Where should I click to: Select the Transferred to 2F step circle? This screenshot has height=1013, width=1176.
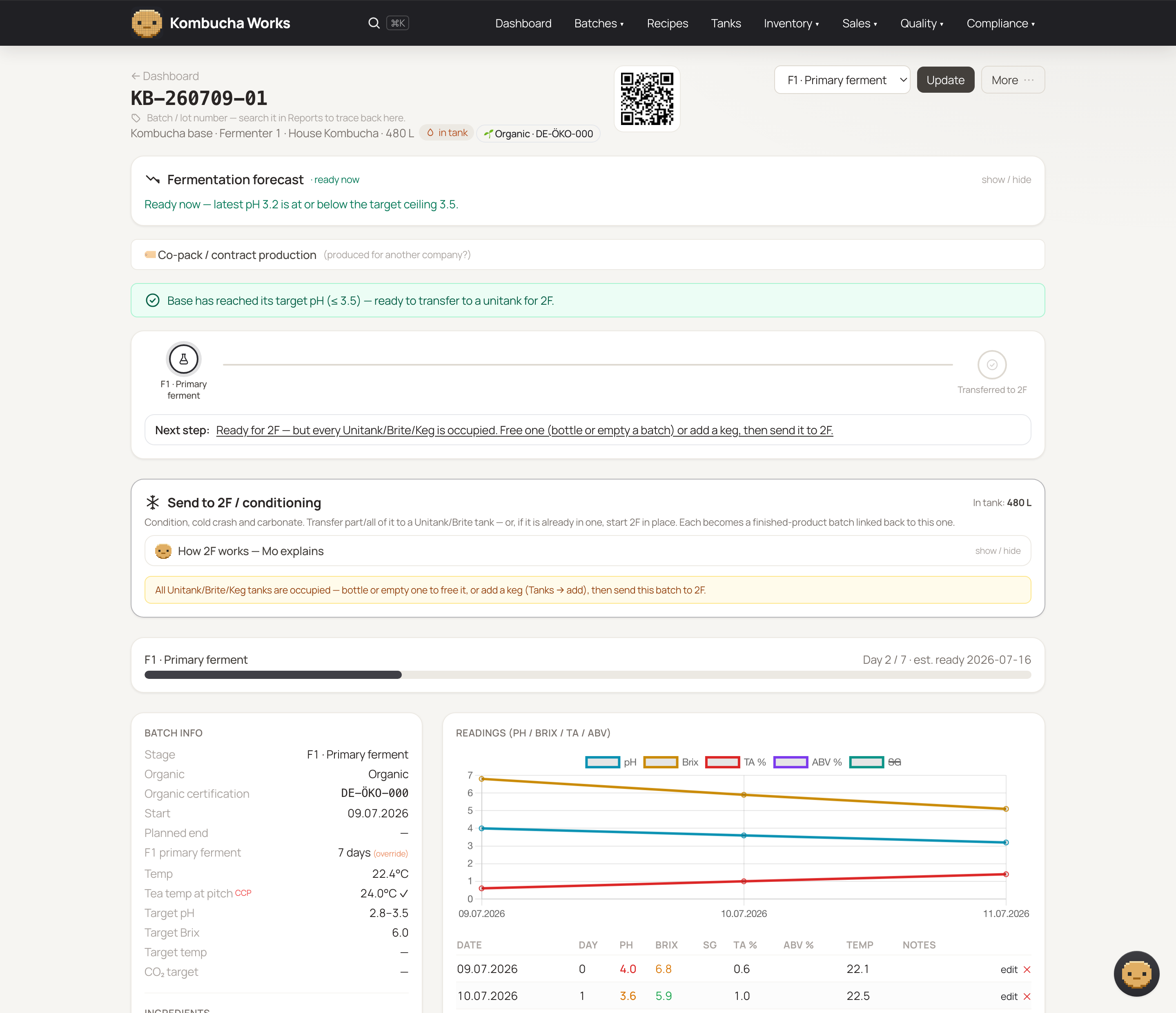(991, 364)
